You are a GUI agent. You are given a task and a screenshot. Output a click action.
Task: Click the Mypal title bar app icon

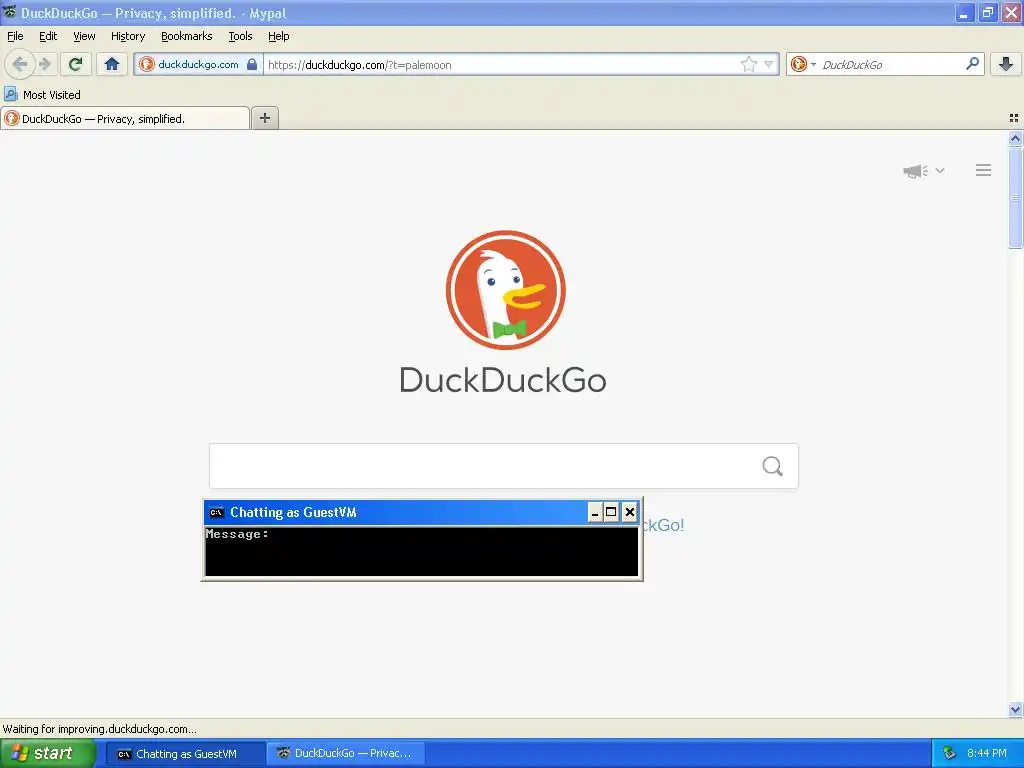point(10,12)
